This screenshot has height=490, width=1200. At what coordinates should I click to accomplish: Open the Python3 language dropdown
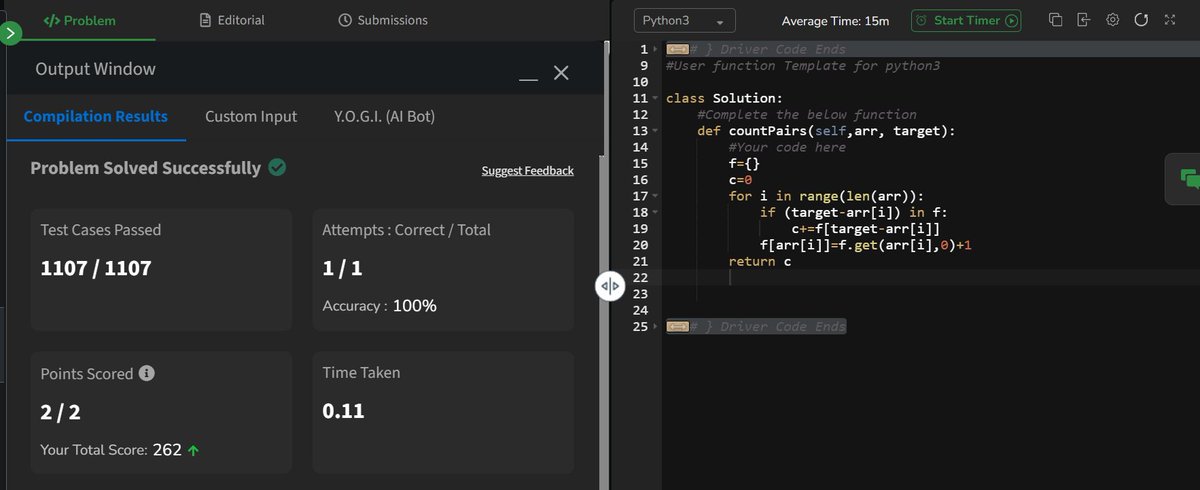coord(685,20)
